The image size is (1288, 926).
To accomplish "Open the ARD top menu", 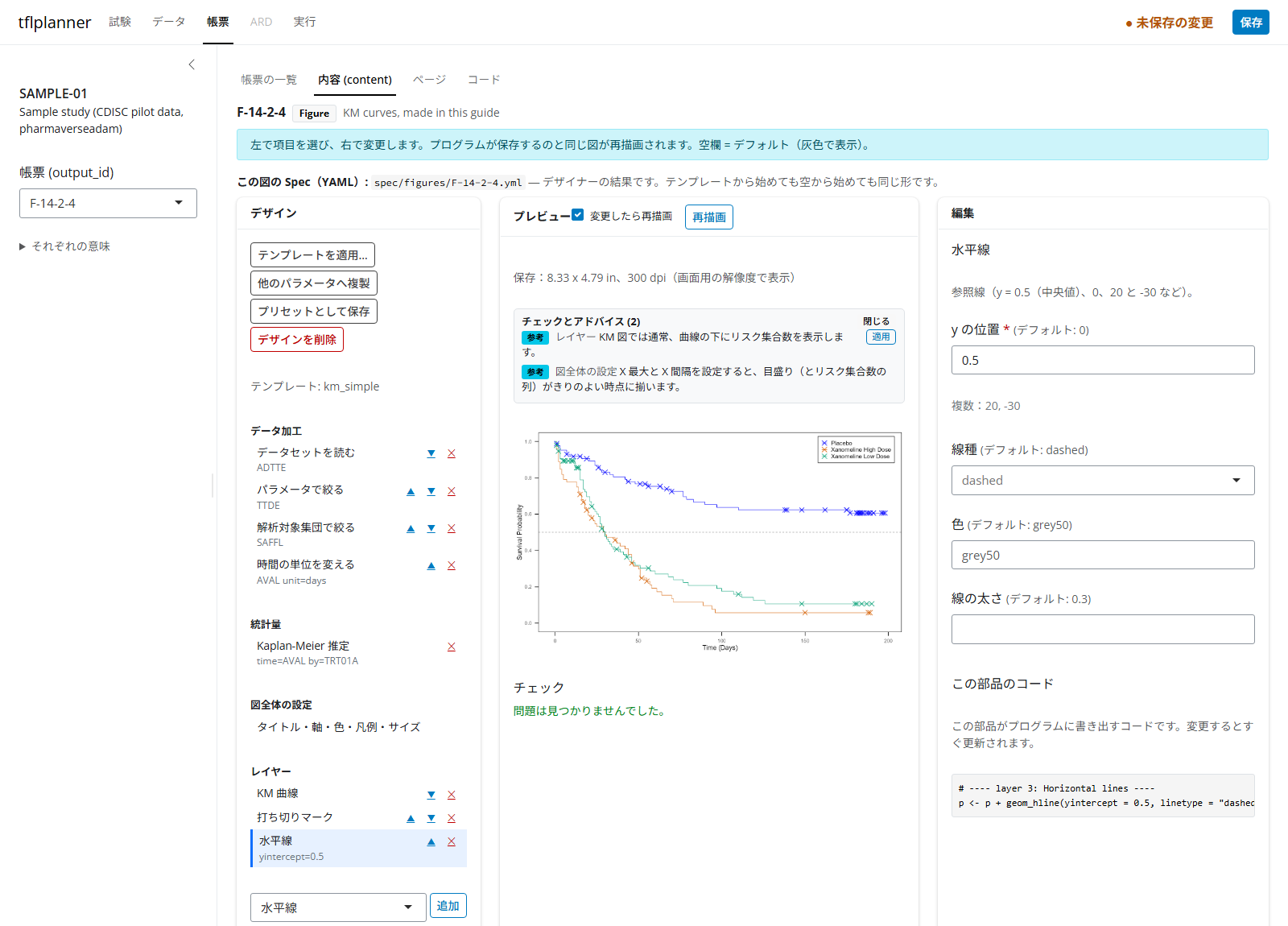I will [261, 22].
